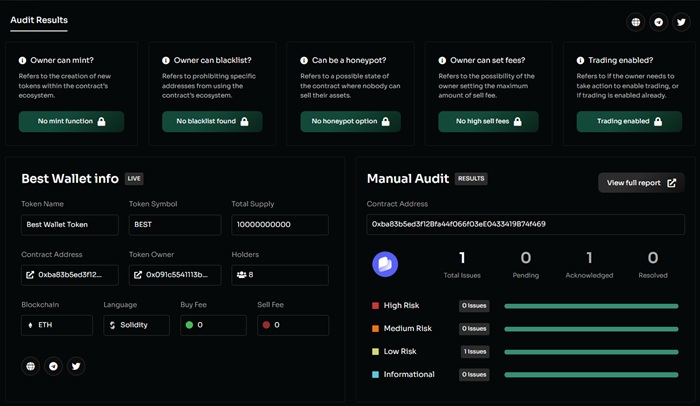Screen dimensions: 700x406
Task: Open the Twitter icon at top right
Action: click(681, 22)
